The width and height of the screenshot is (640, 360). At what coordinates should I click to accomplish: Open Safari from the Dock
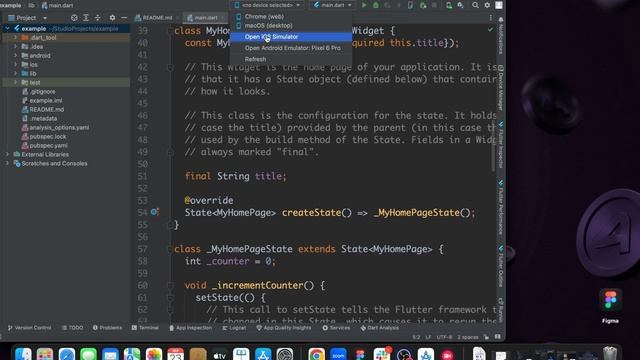tap(67, 354)
